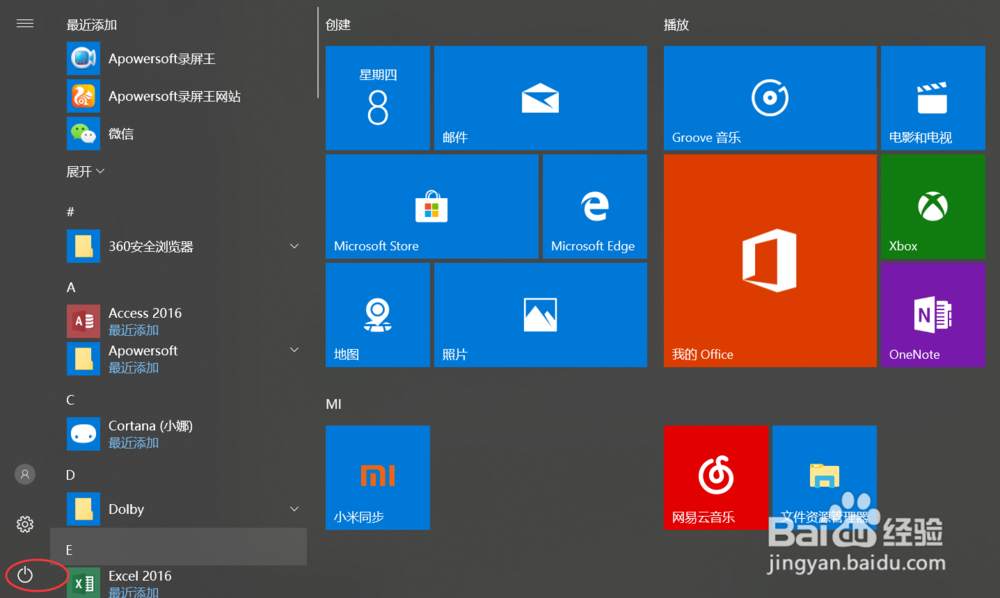The height and width of the screenshot is (598, 1000).
Task: Click the 最近添加 section heading
Action: coord(92,25)
